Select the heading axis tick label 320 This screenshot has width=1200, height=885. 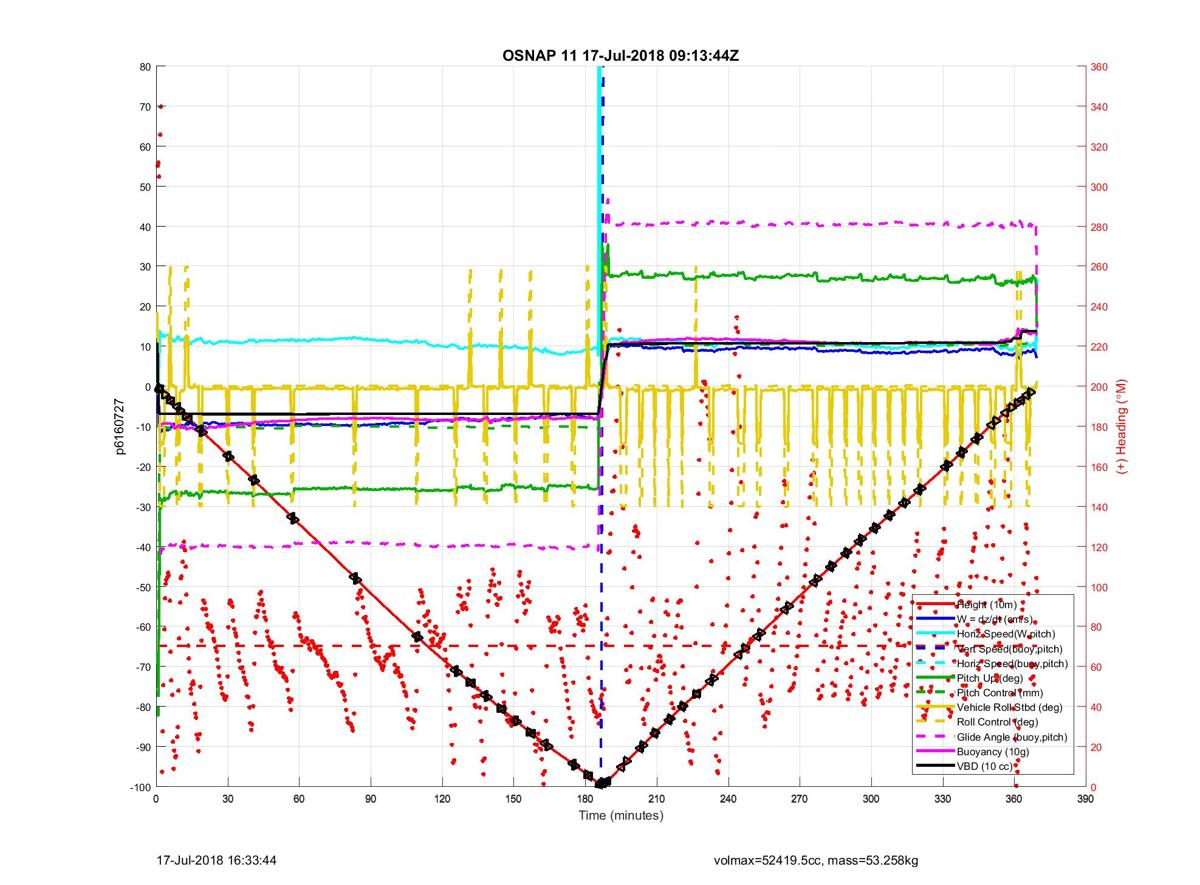(1100, 147)
